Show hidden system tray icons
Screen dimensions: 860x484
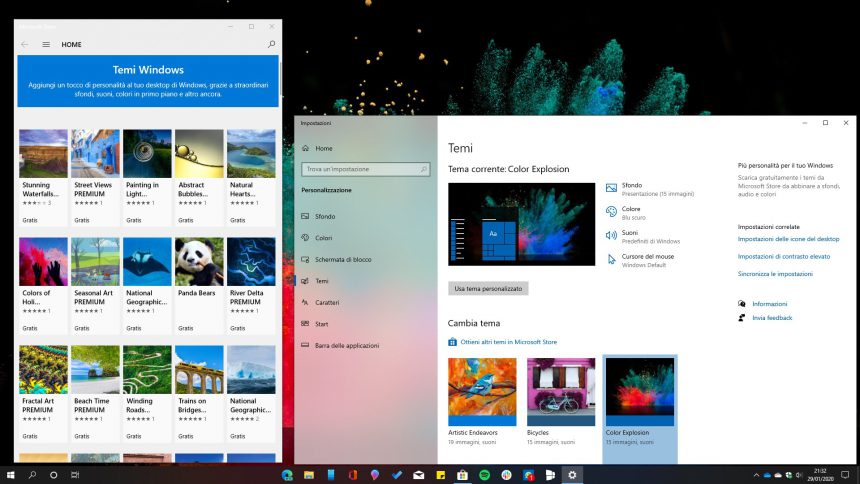tap(756, 475)
